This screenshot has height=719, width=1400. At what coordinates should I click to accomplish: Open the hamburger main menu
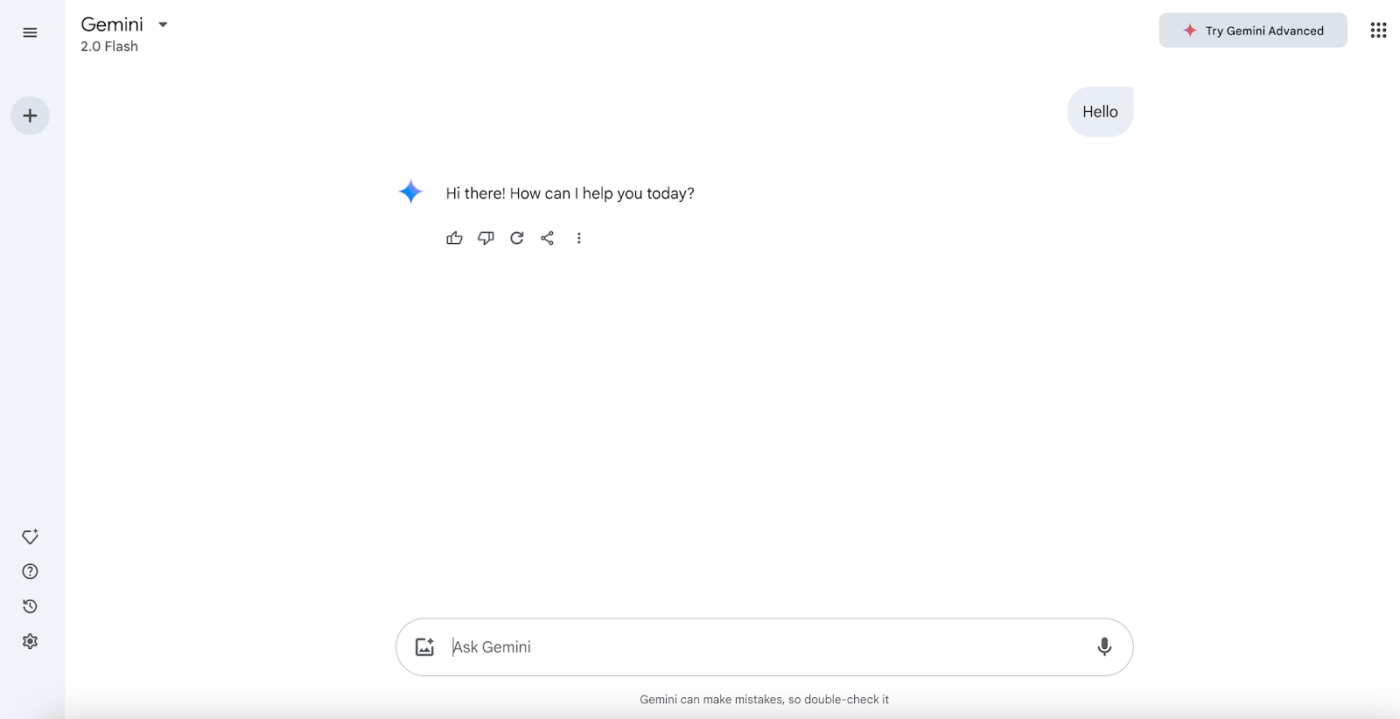tap(30, 33)
